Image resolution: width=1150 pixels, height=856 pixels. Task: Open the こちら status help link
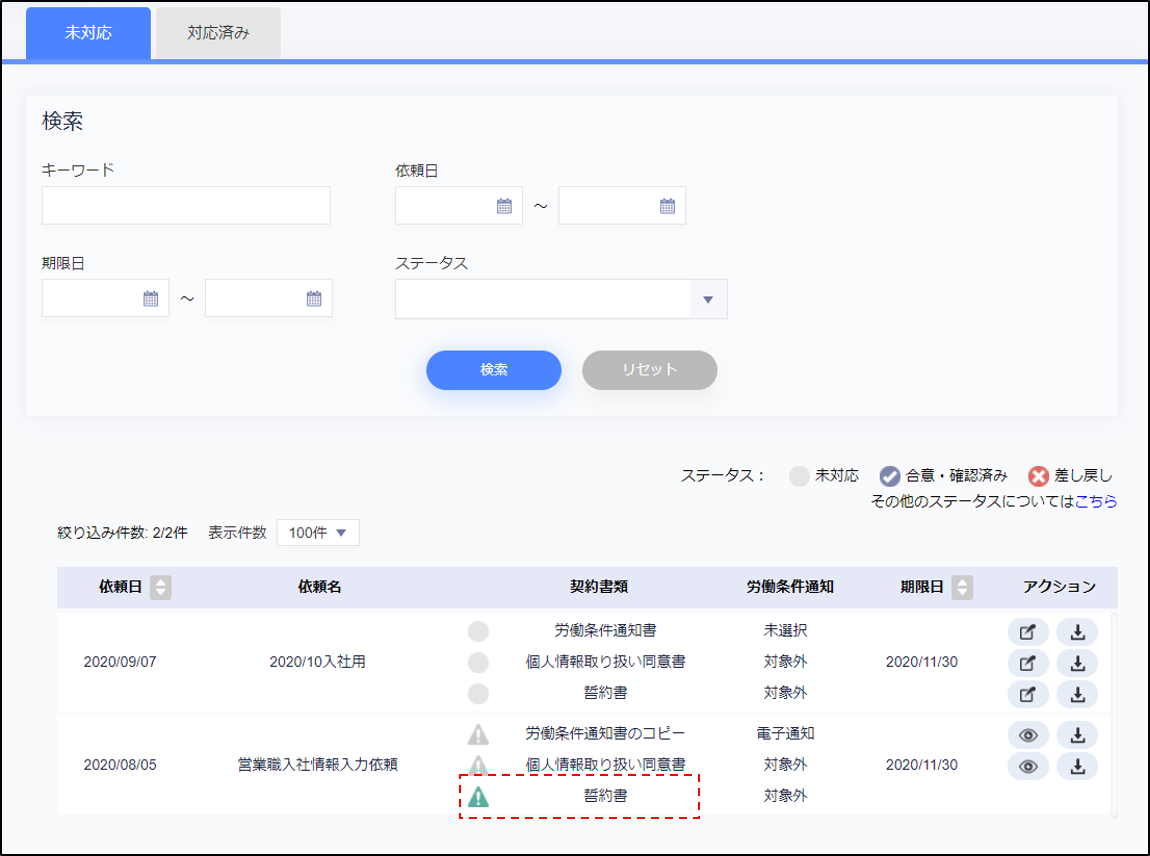click(x=1096, y=501)
